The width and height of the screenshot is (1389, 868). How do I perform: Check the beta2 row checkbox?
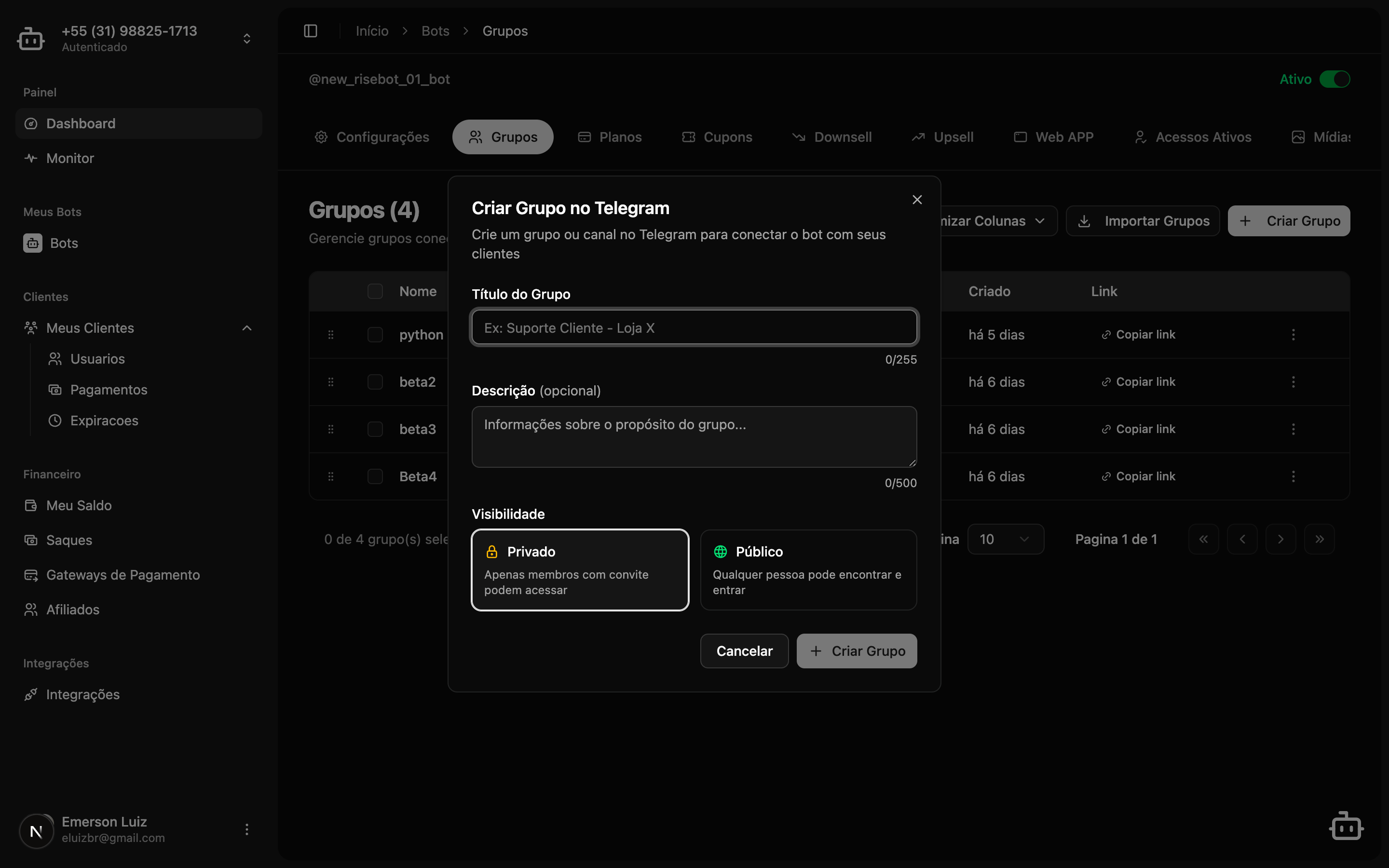pyautogui.click(x=375, y=382)
